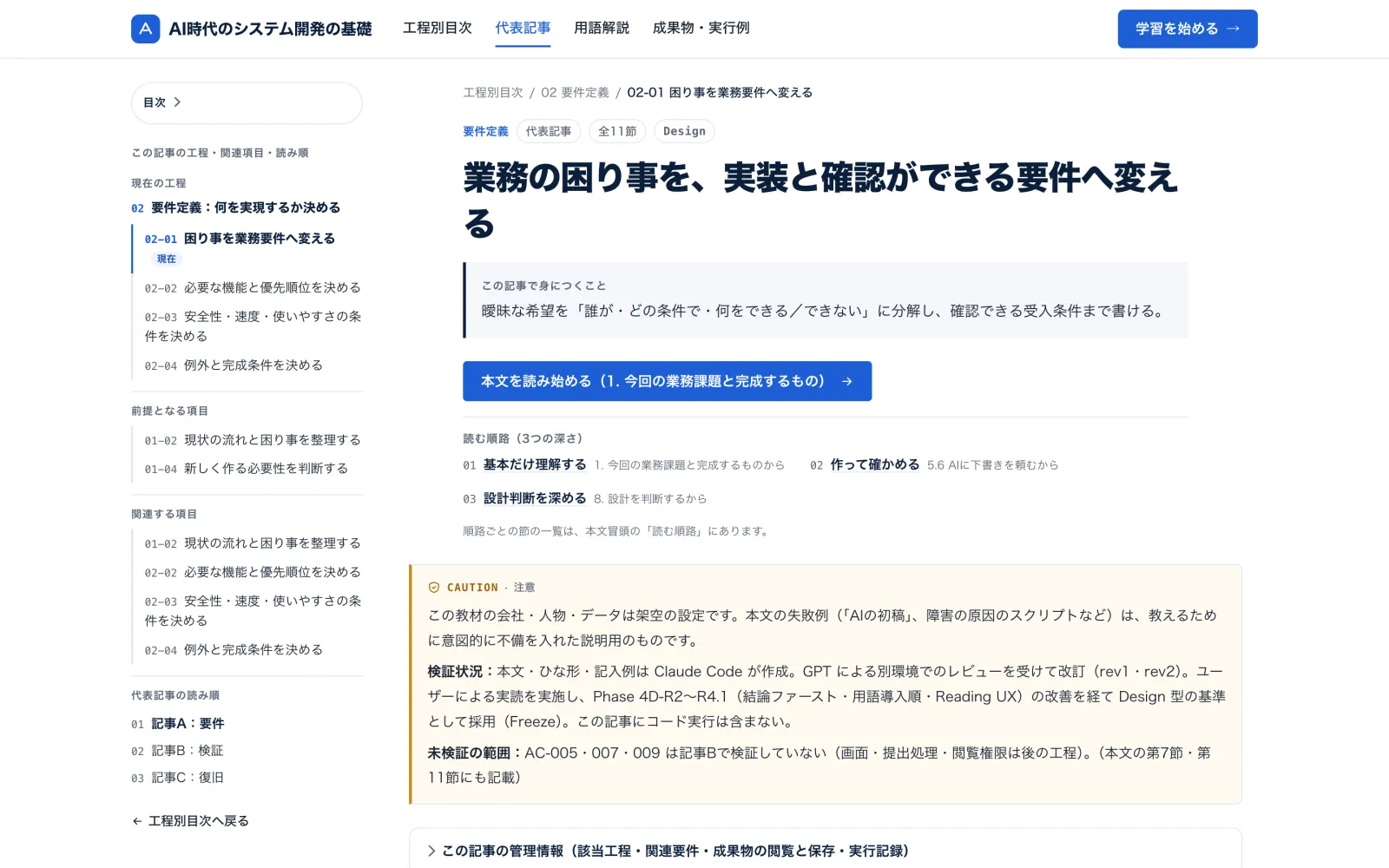Viewport: 1389px width, 868px height.
Task: Click the 要件定義 category tag link
Action: [485, 131]
